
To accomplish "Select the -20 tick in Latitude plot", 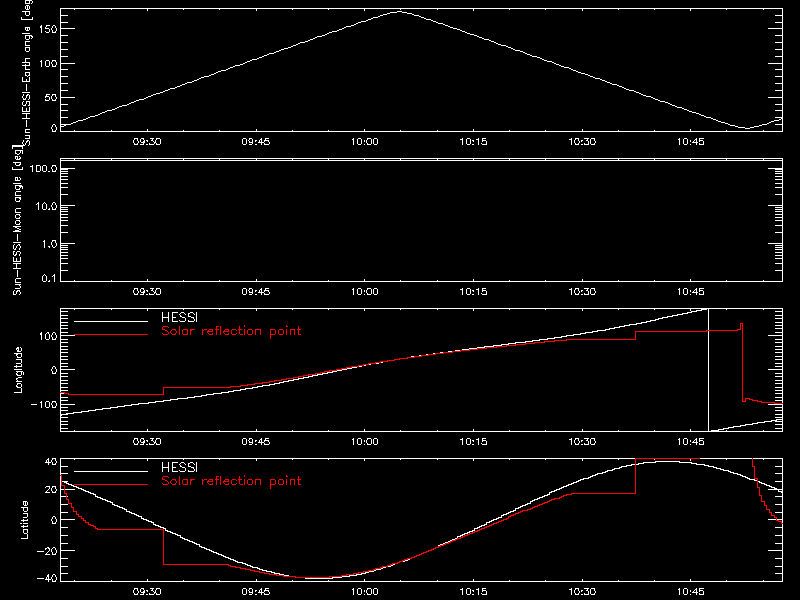I will pos(47,551).
